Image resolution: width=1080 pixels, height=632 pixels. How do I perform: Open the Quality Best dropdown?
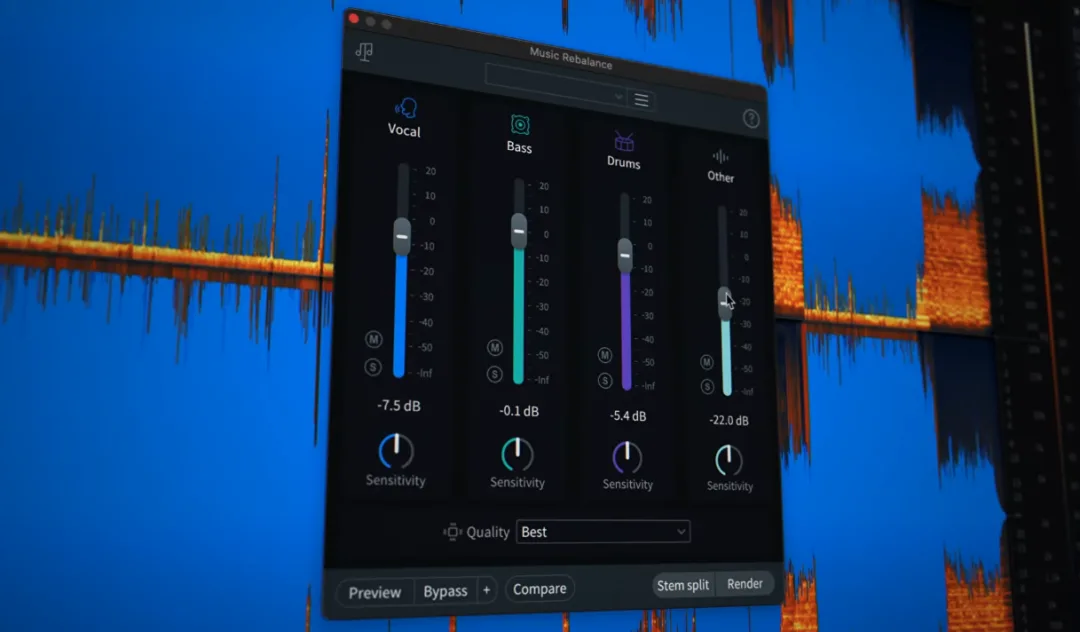(603, 531)
